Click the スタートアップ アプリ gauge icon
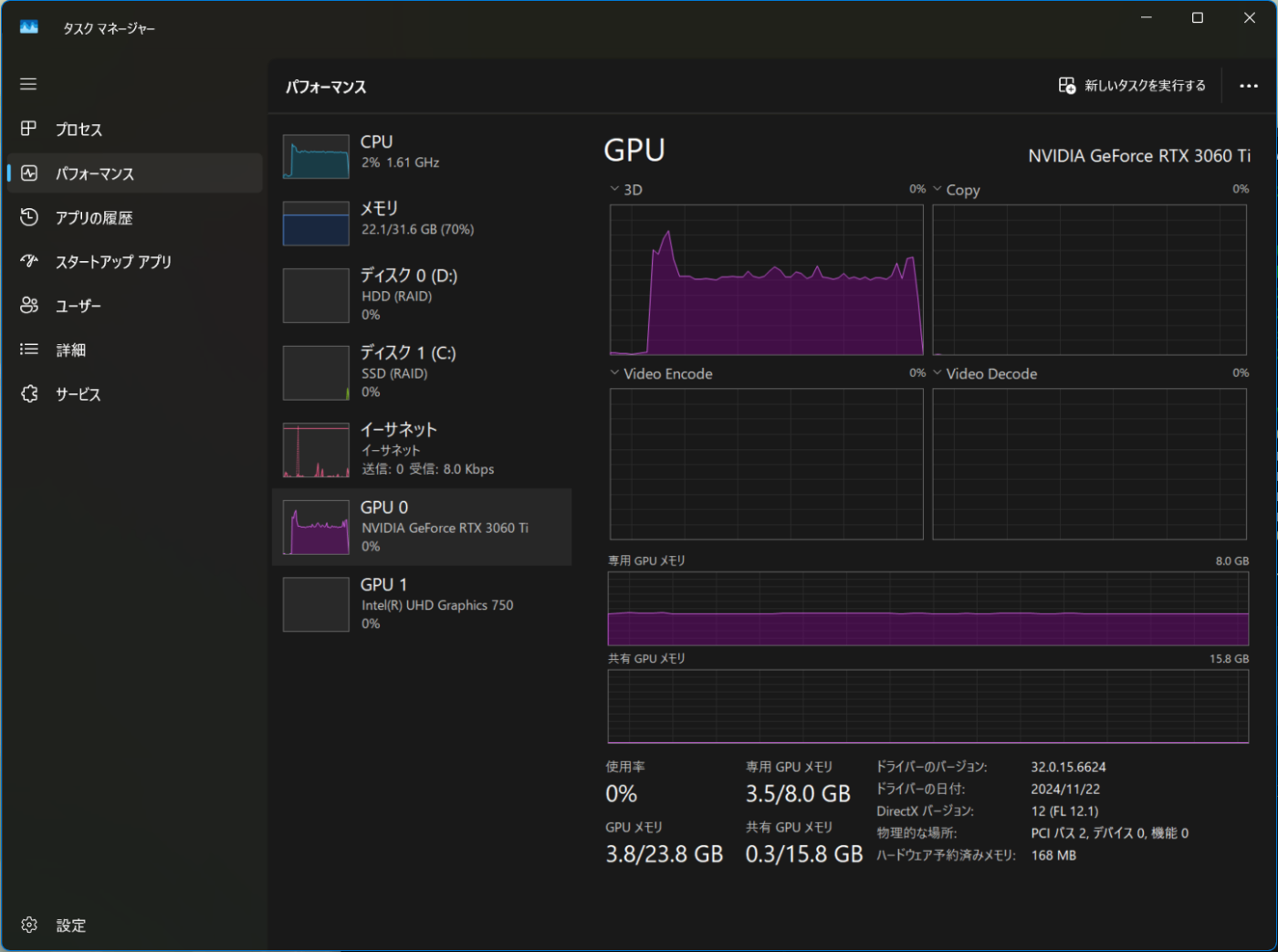This screenshot has width=1278, height=952. tap(29, 261)
